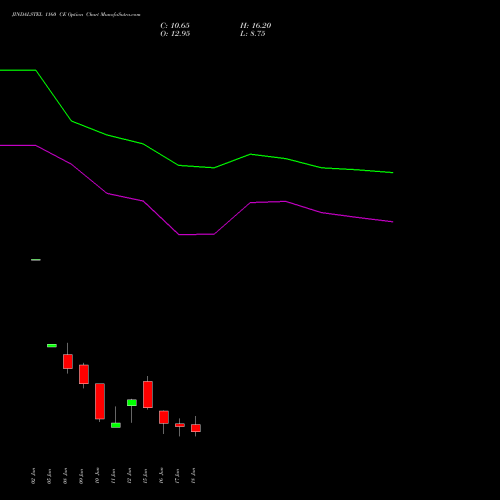Click the '09 Jun' date label
Image resolution: width=500 pixels, height=500 pixels.
[81, 476]
